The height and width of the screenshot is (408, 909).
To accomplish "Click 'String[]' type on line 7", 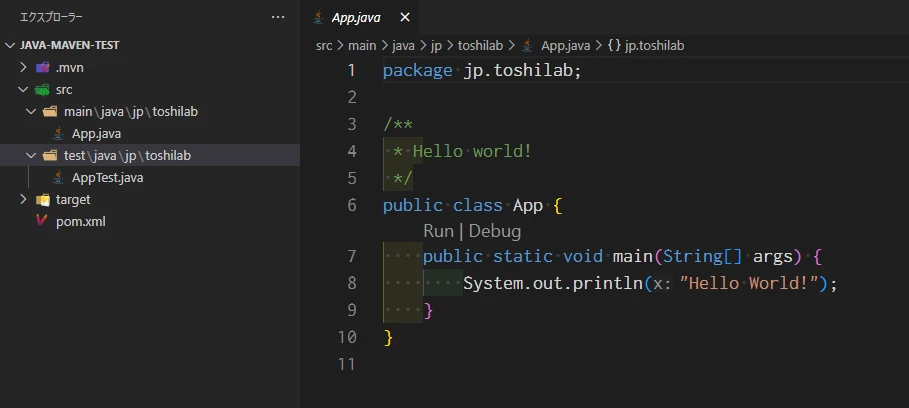I will pos(703,256).
